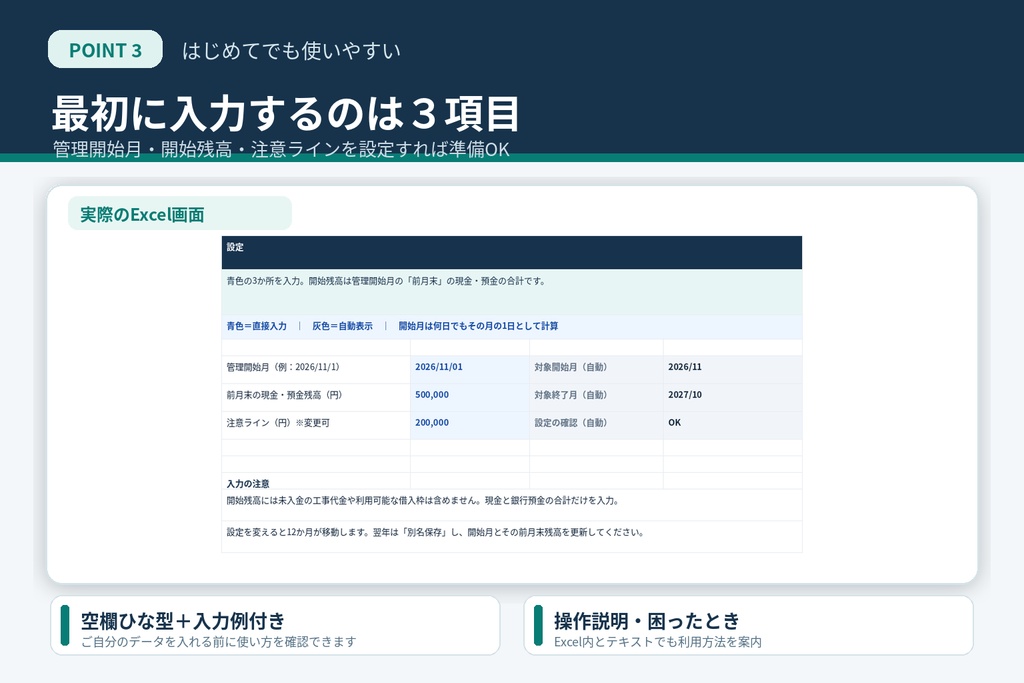Click the POINT 3 badge

[105, 50]
